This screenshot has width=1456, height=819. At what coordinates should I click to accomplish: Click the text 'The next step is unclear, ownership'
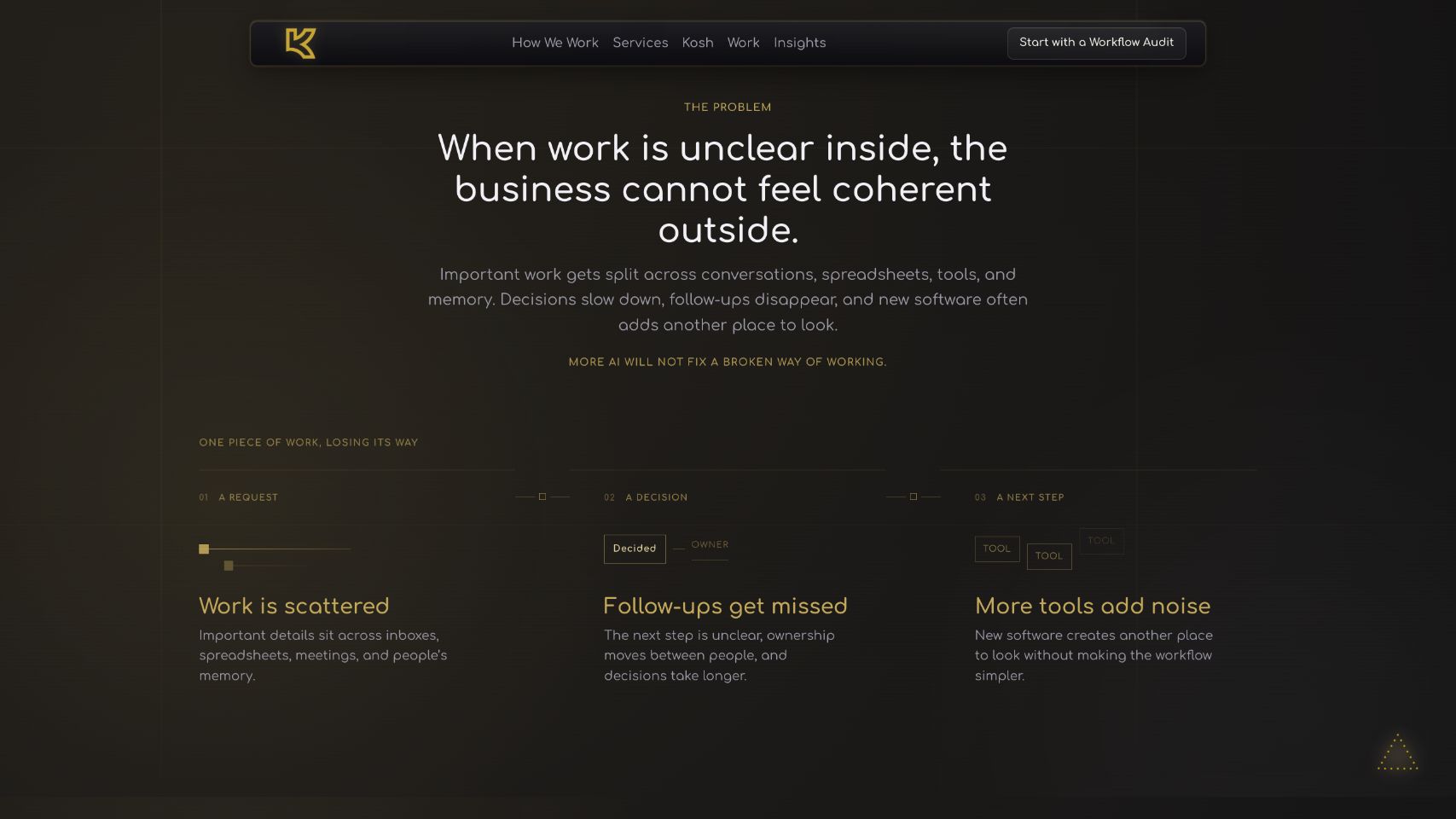click(x=719, y=655)
